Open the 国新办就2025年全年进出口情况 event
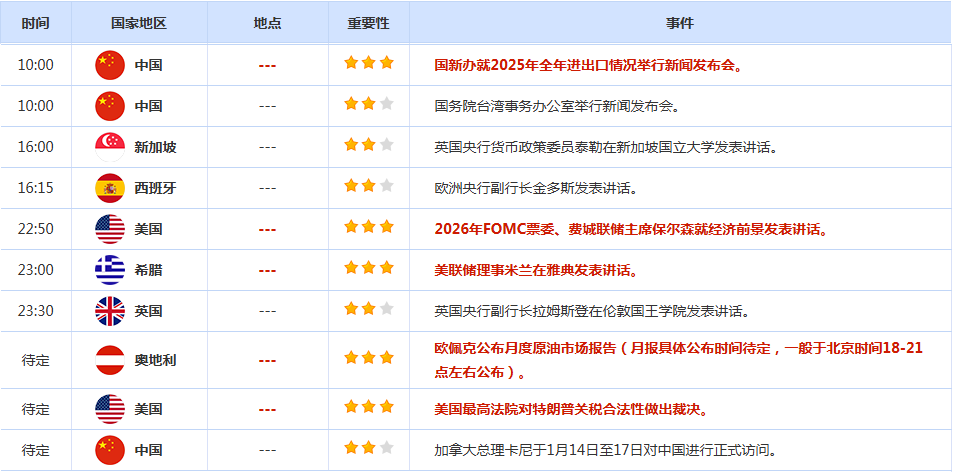This screenshot has width=953, height=472. (590, 65)
